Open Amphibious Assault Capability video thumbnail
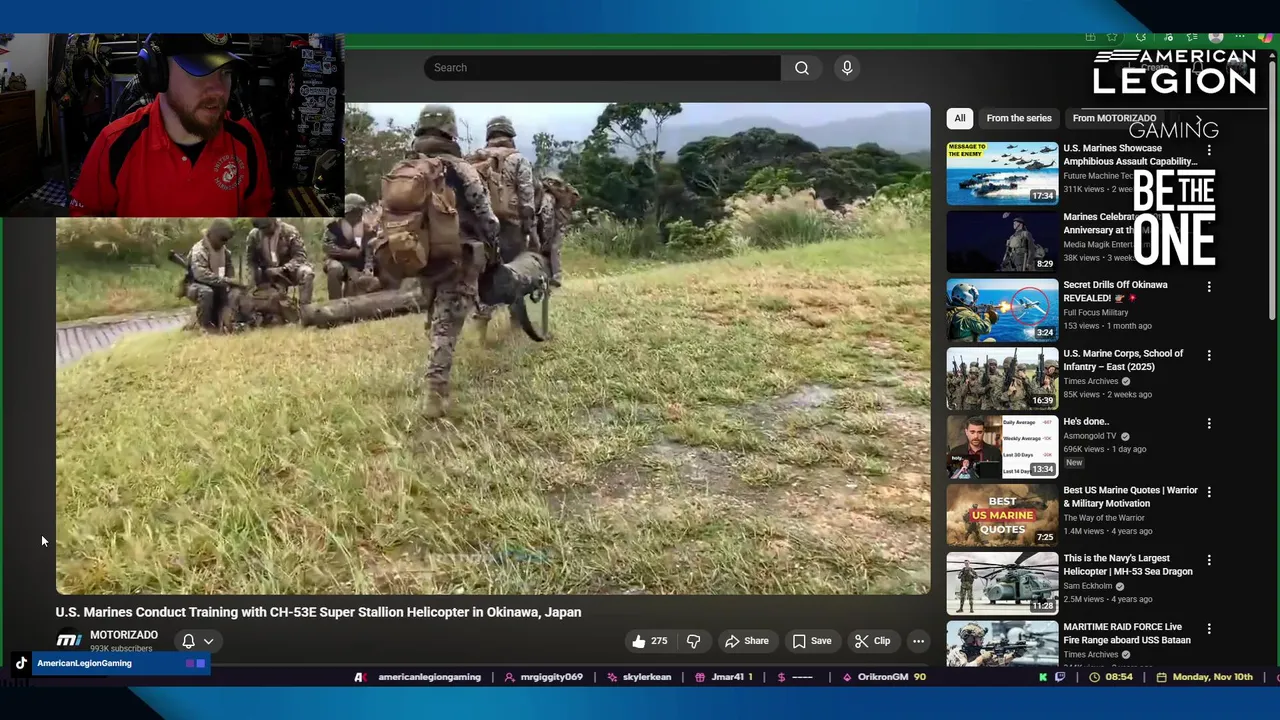The image size is (1280, 720). click(1002, 173)
